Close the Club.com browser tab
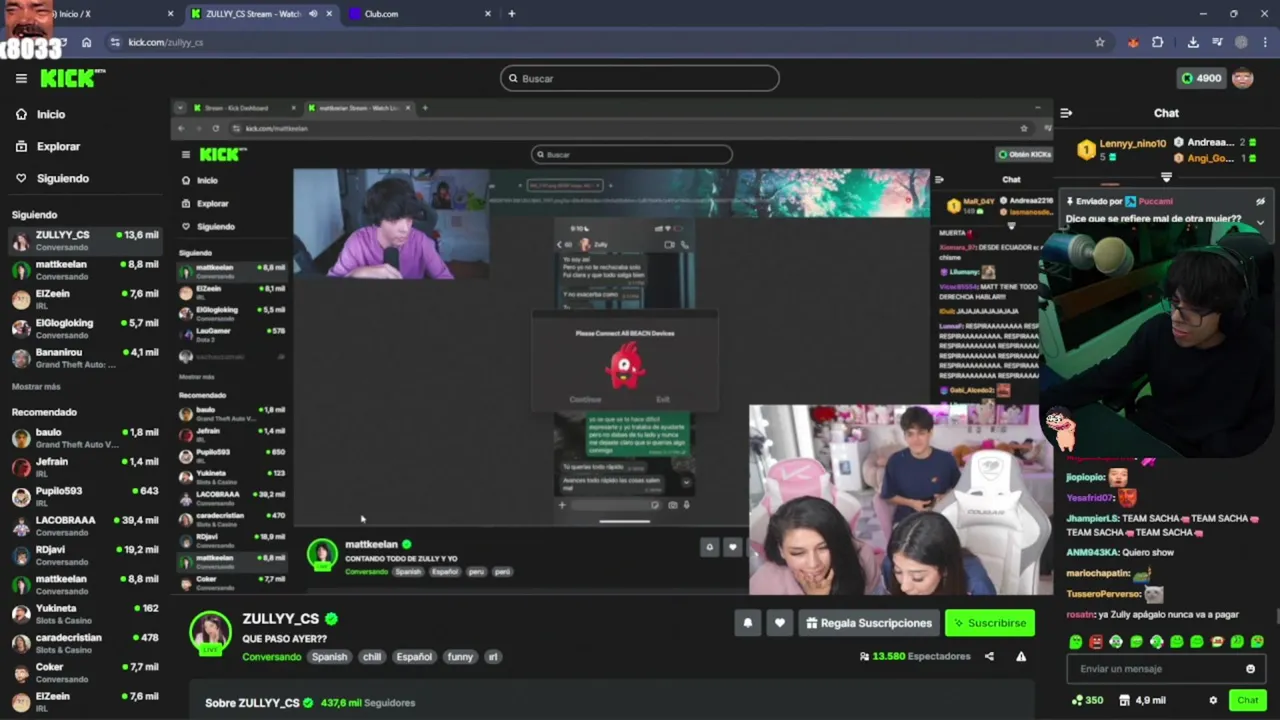The height and width of the screenshot is (720, 1280). (x=488, y=14)
